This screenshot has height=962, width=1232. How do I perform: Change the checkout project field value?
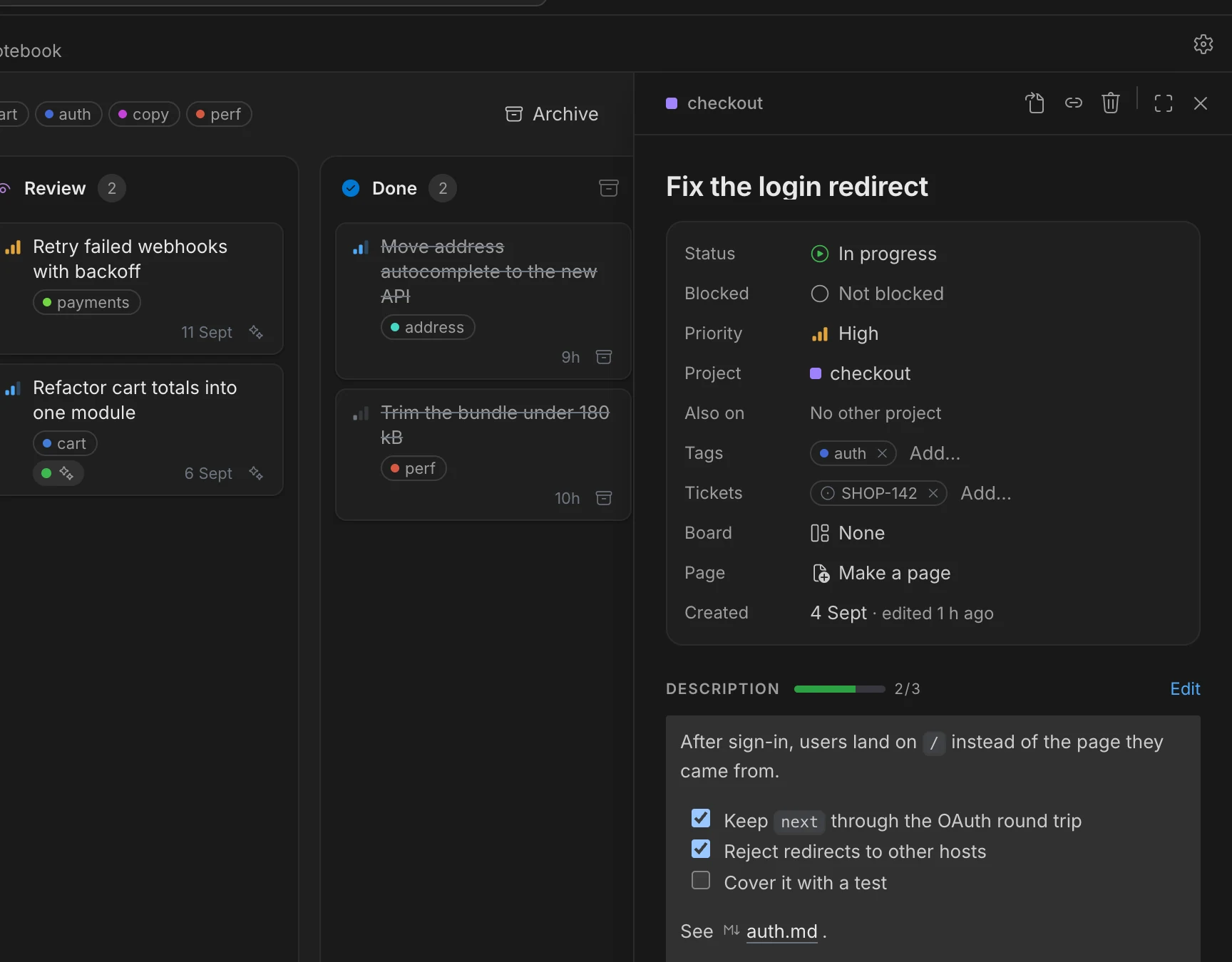(861, 373)
